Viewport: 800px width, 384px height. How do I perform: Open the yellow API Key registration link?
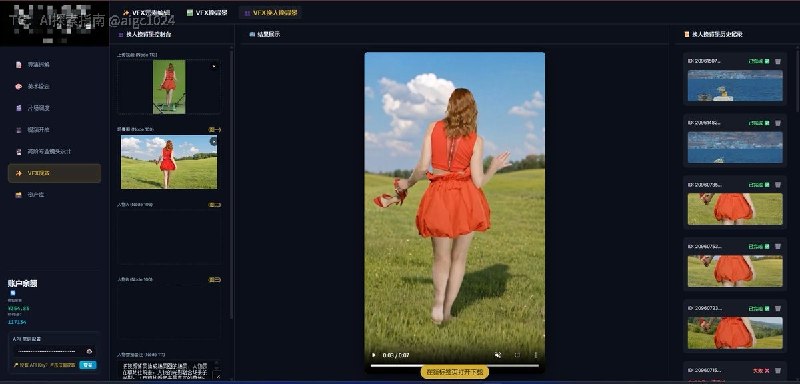click(x=44, y=365)
